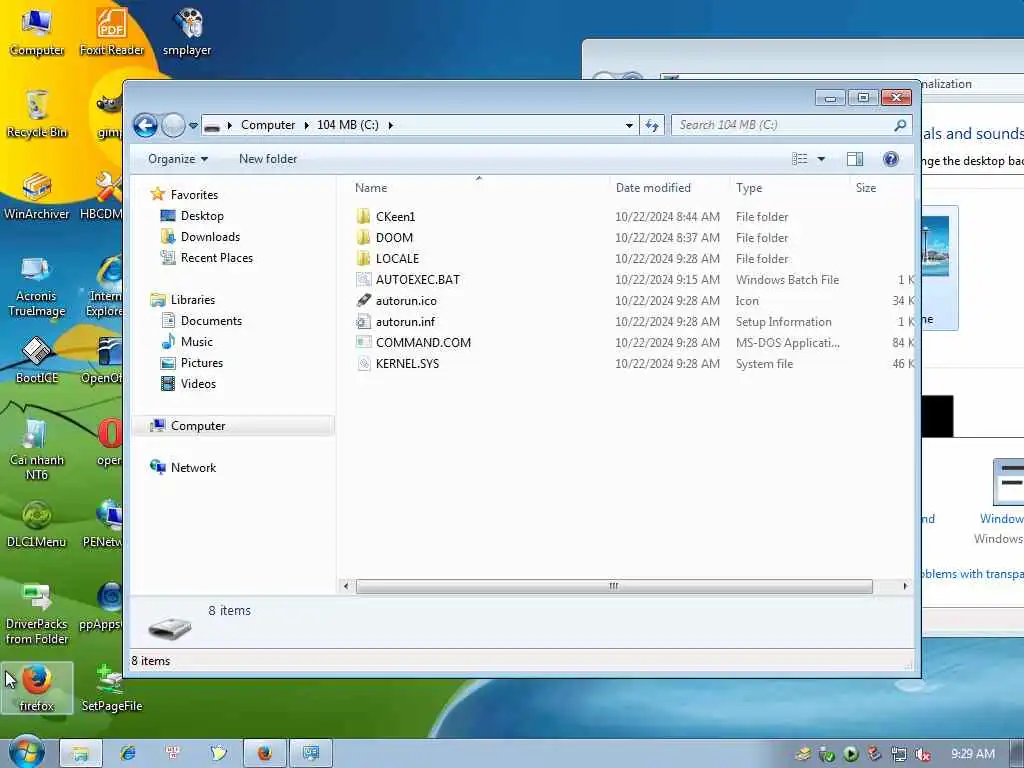Screen dimensions: 1024x768
Task: Select the DOOM folder
Action: [394, 238]
